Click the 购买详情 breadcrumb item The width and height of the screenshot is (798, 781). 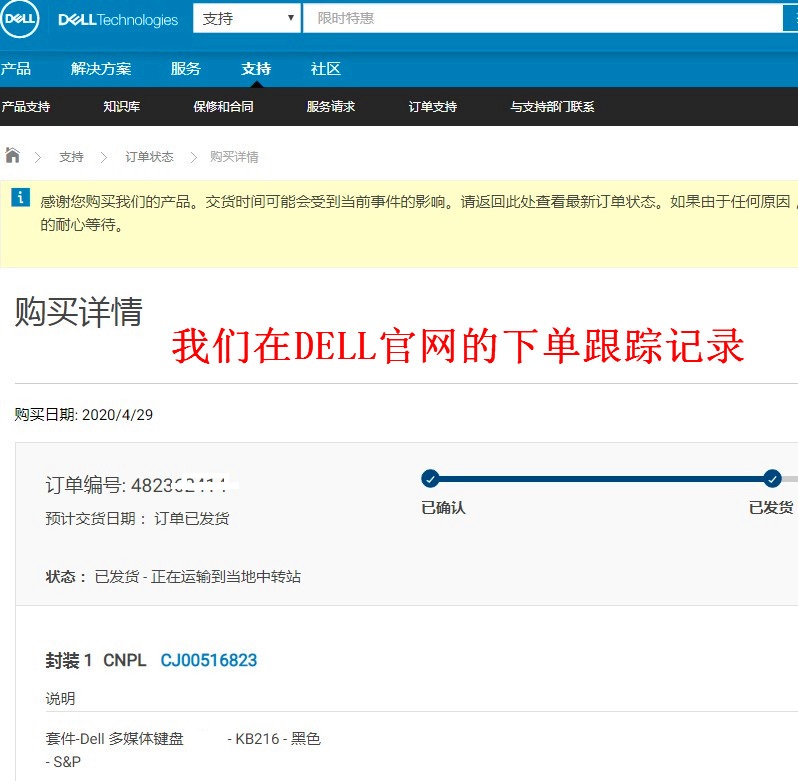(x=234, y=157)
